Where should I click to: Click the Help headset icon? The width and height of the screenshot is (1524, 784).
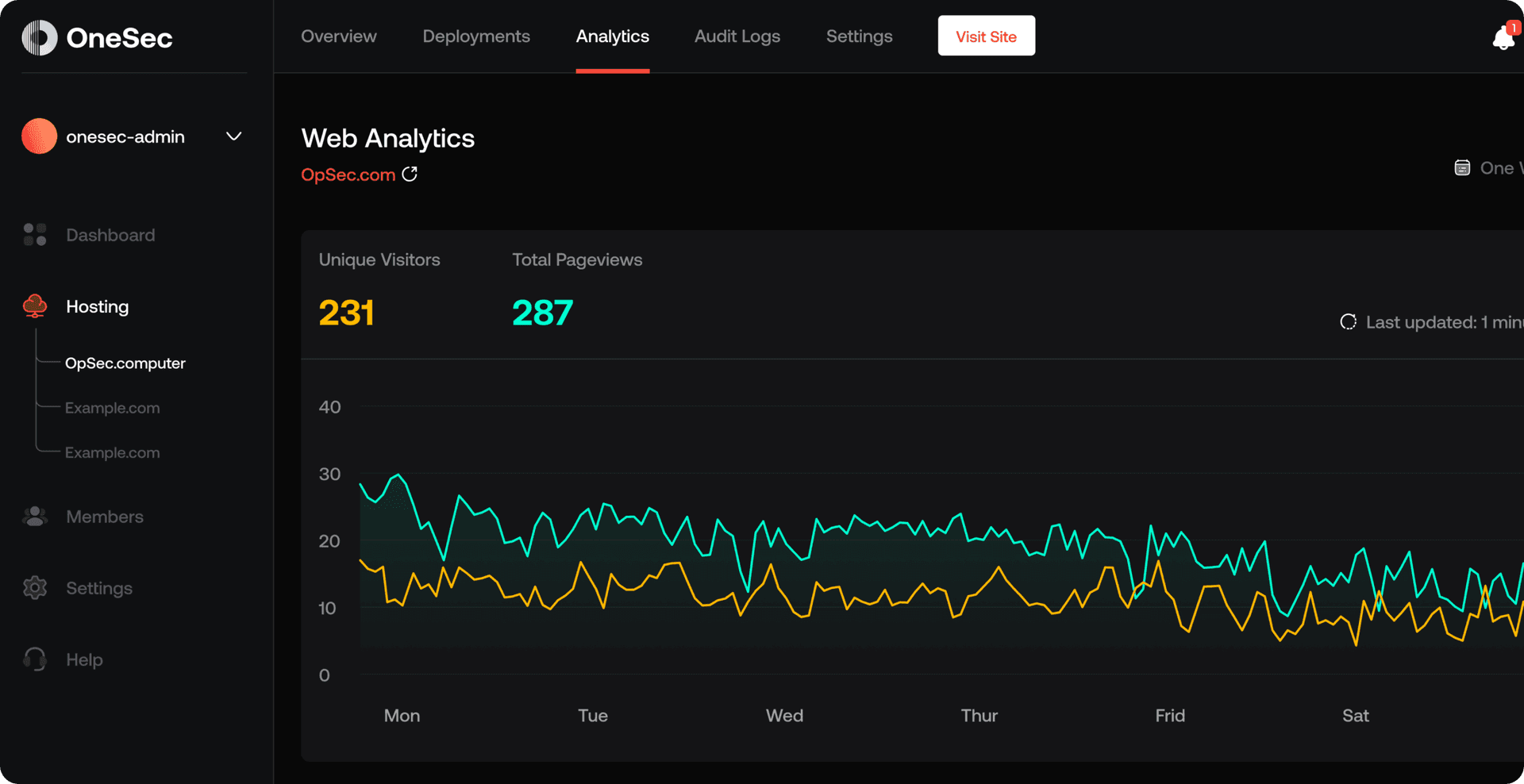click(x=35, y=659)
